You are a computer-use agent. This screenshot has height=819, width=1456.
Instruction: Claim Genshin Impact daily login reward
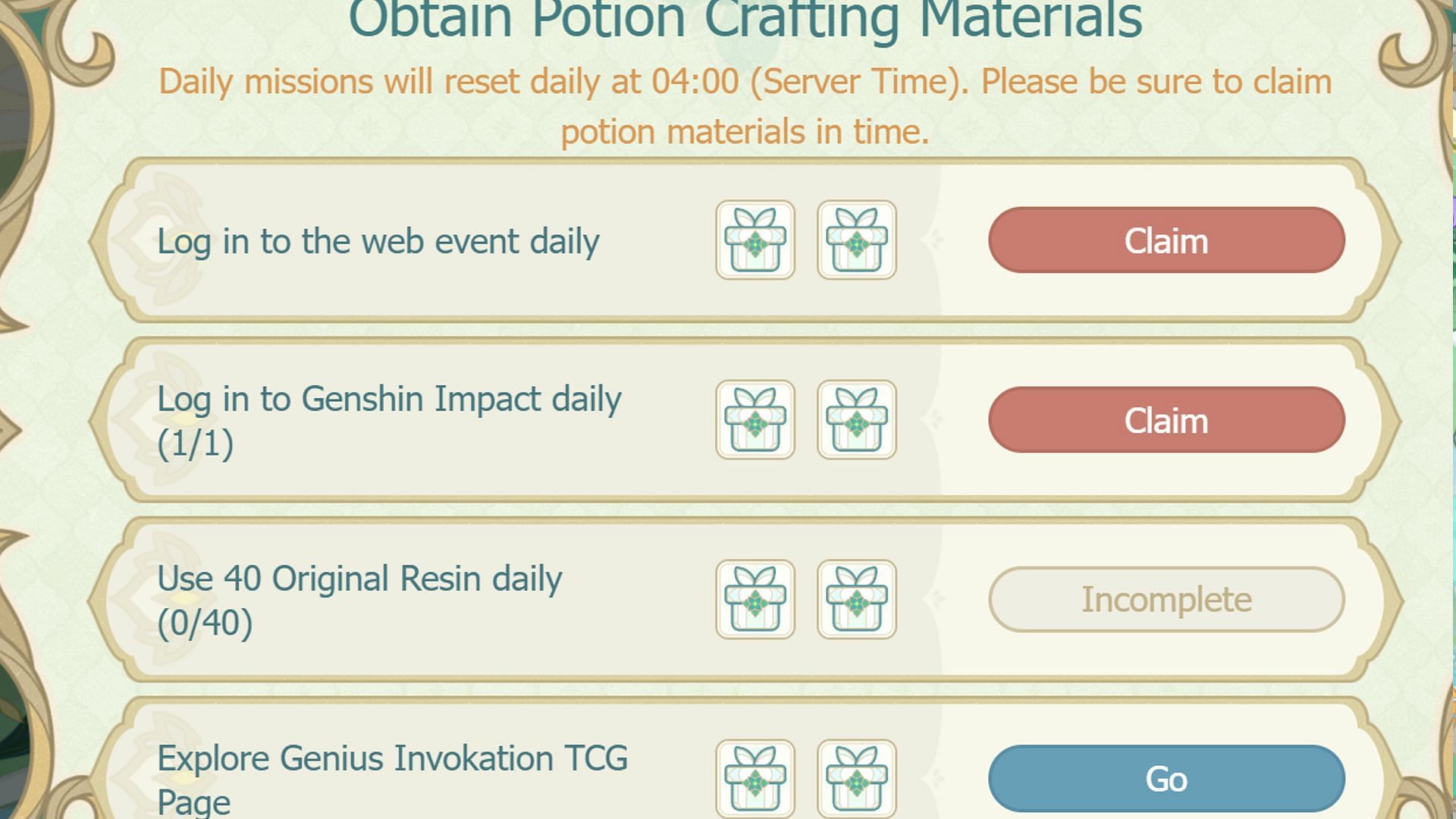click(x=1165, y=419)
